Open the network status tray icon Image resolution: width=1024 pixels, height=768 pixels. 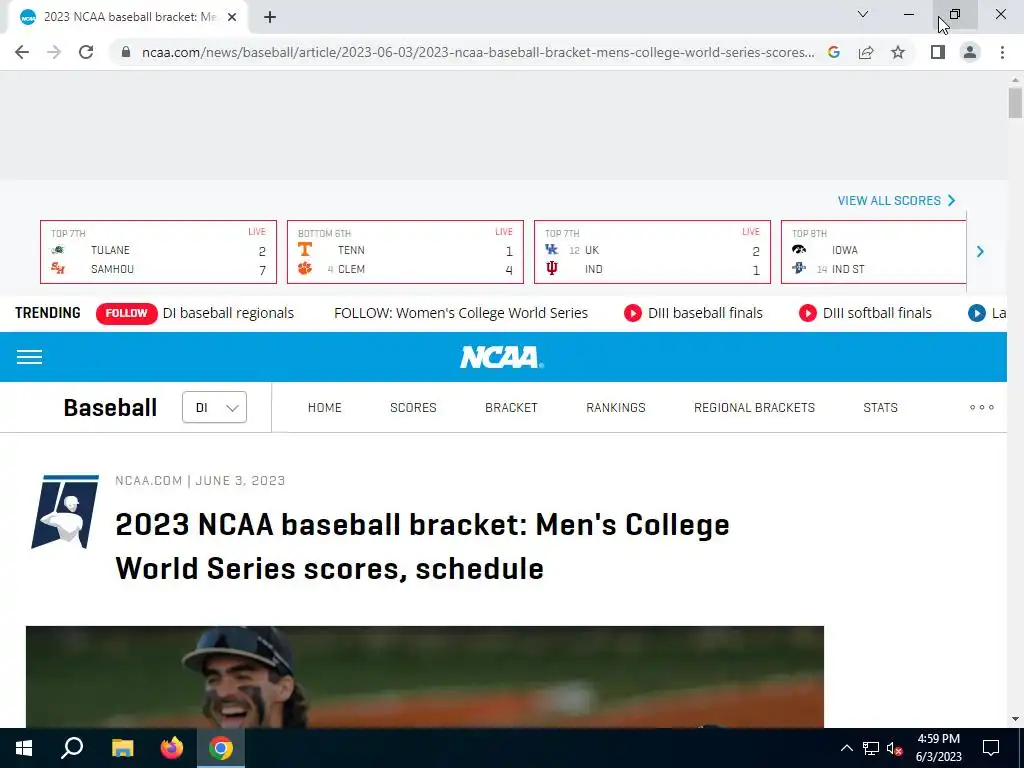pyautogui.click(x=871, y=748)
